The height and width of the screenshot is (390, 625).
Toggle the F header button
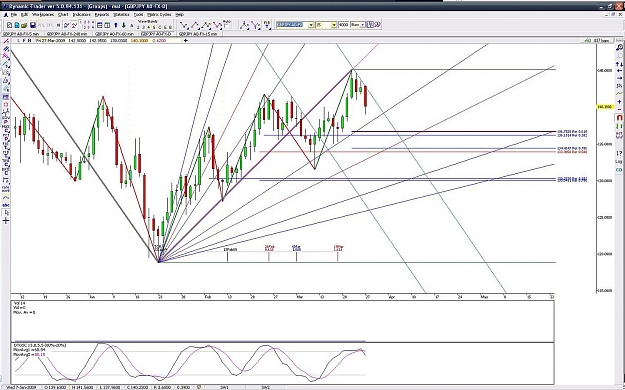tap(24, 40)
